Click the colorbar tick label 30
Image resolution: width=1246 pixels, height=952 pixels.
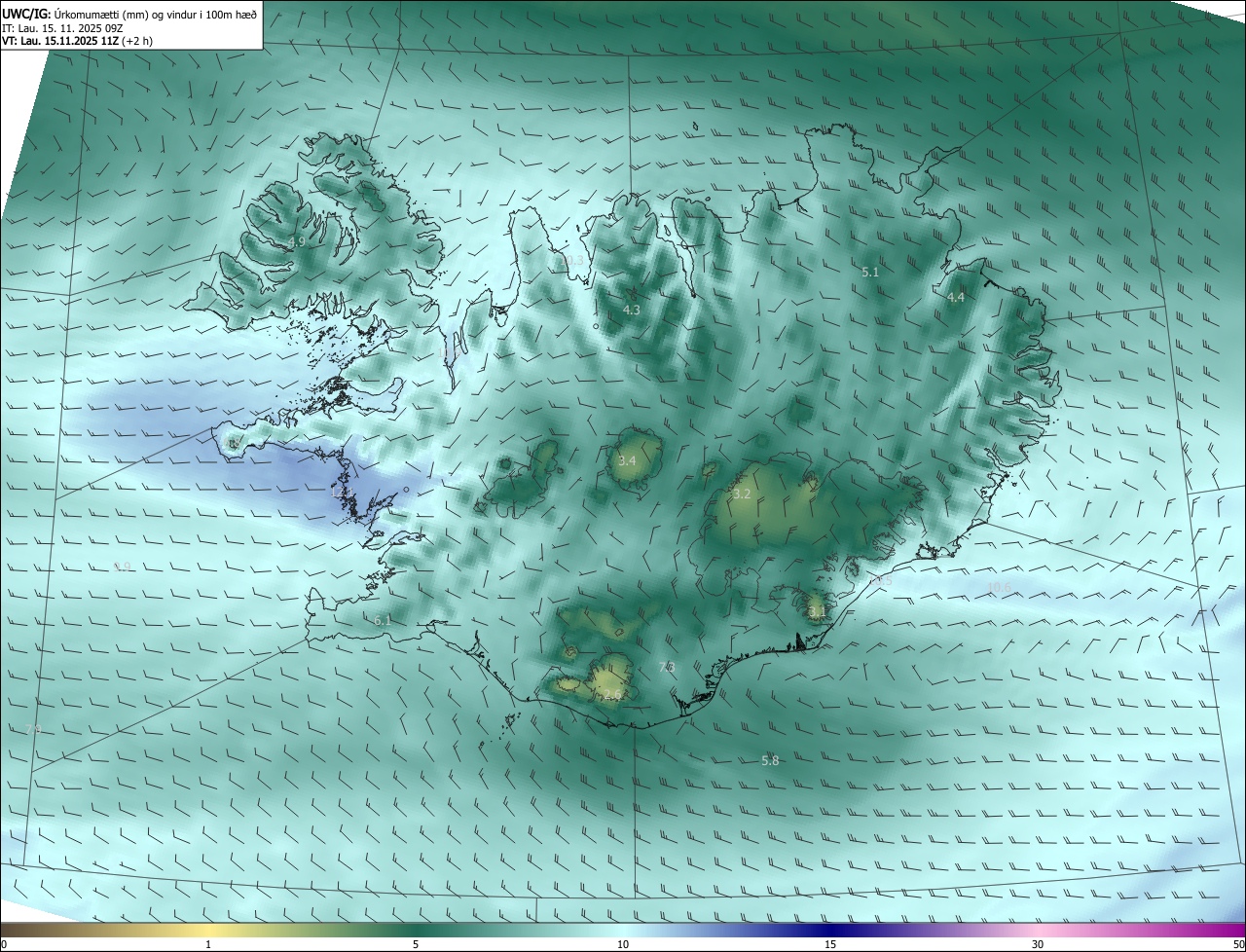click(1038, 944)
